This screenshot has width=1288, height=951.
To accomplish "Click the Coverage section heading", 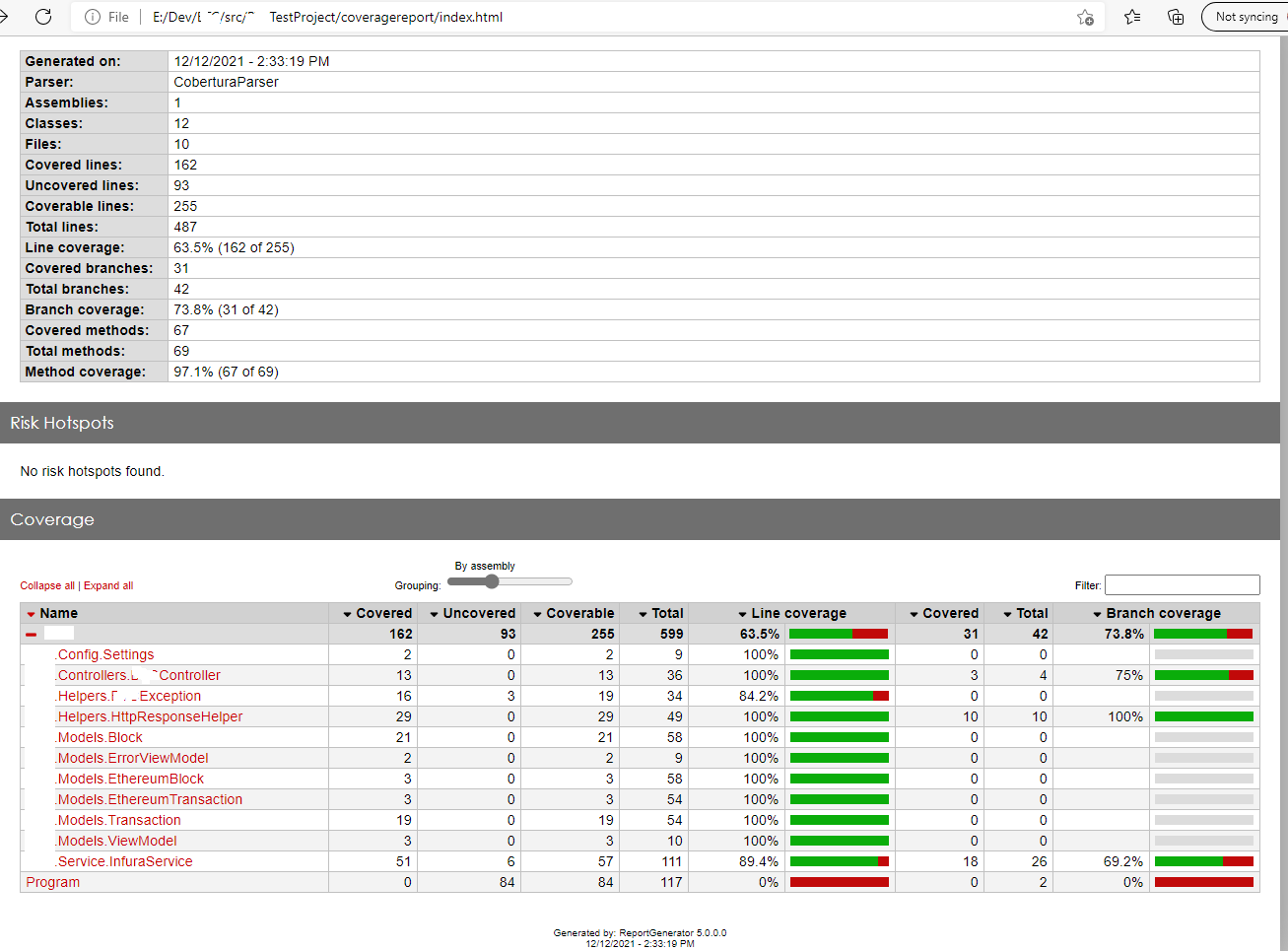I will (52, 519).
